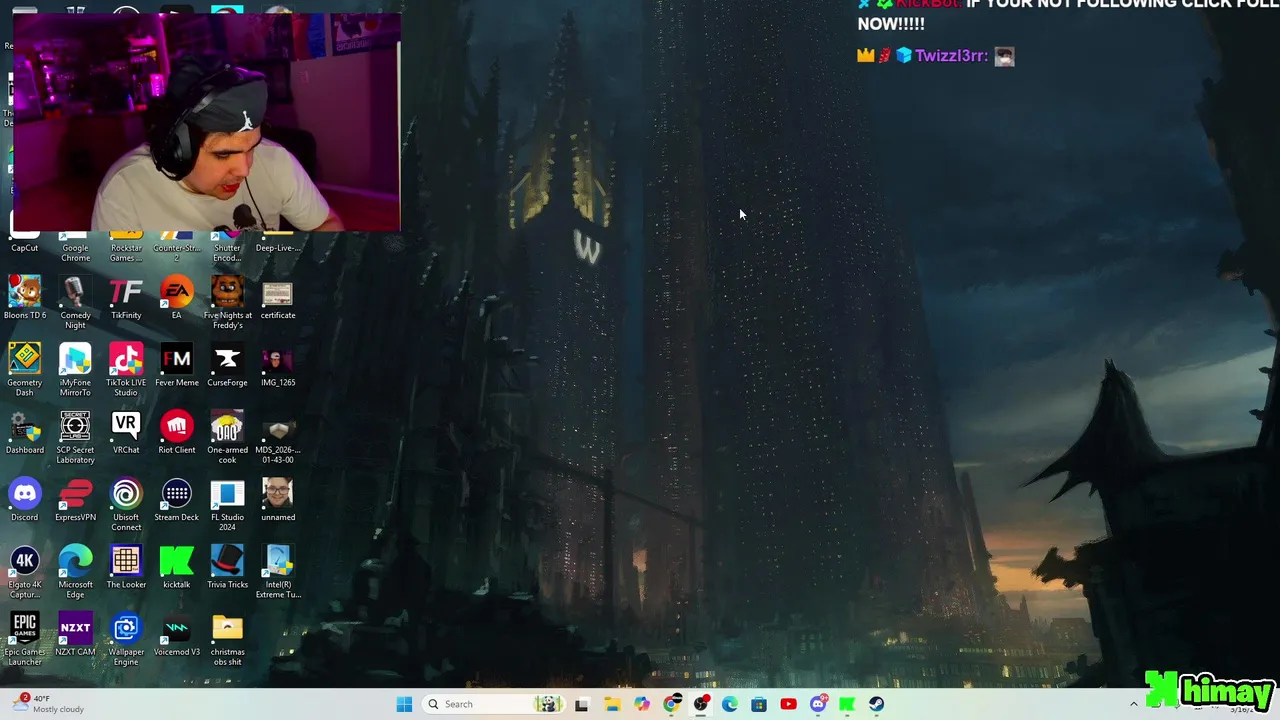Open The Looker game icon
This screenshot has height=720, width=1280.
pos(126,568)
